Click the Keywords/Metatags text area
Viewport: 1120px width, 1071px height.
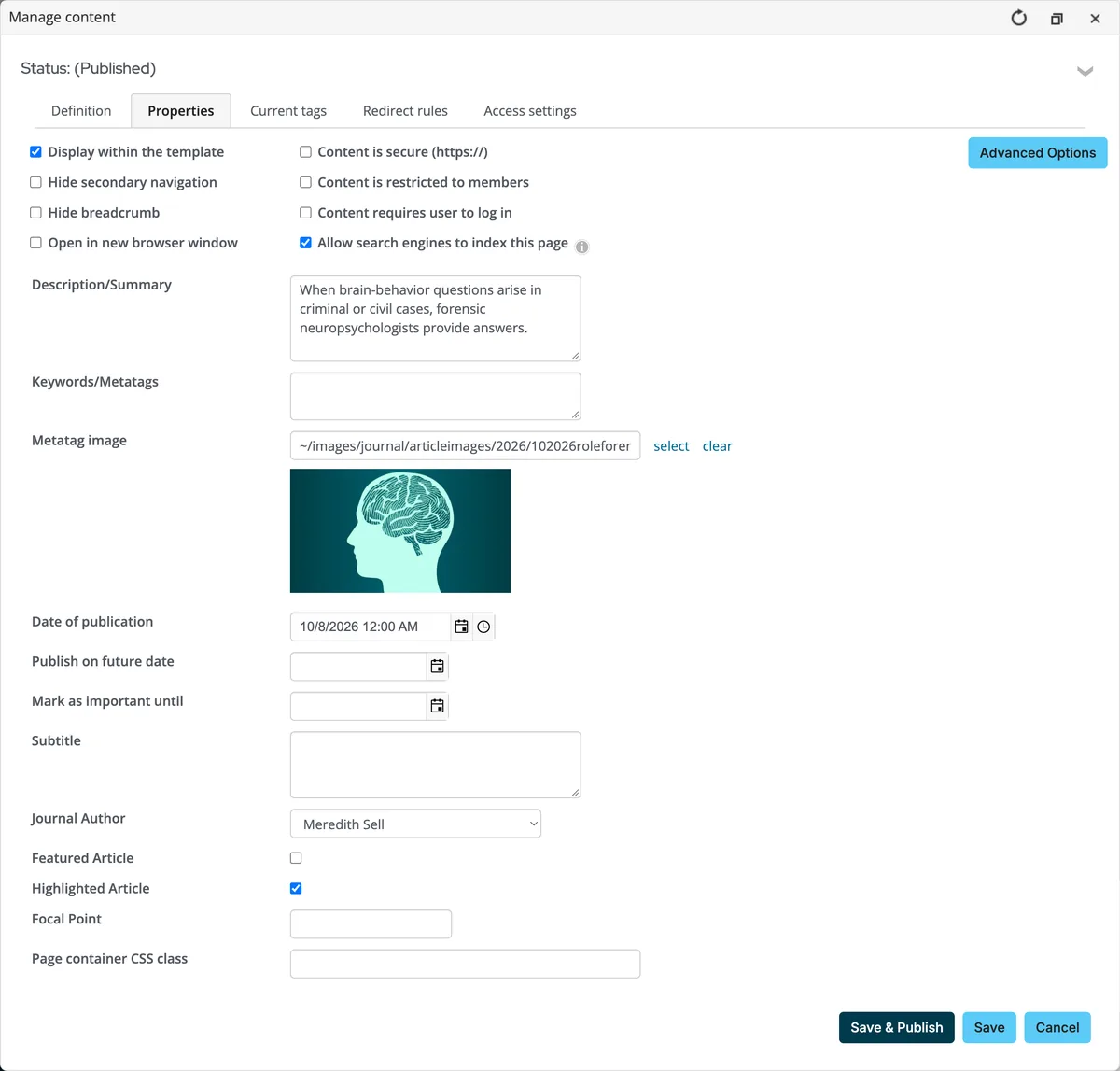coord(436,396)
